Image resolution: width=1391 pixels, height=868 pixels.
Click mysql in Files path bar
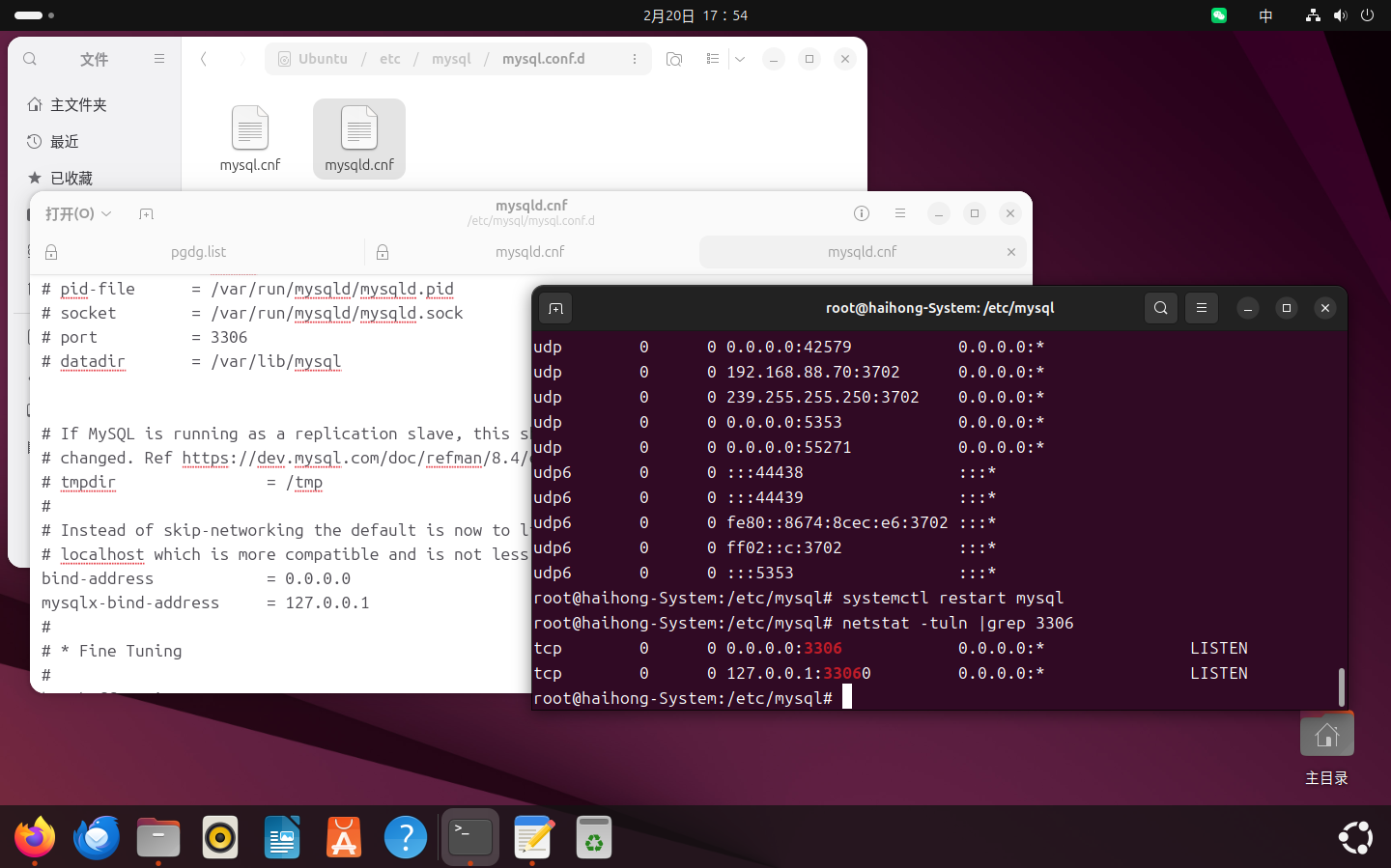451,59
